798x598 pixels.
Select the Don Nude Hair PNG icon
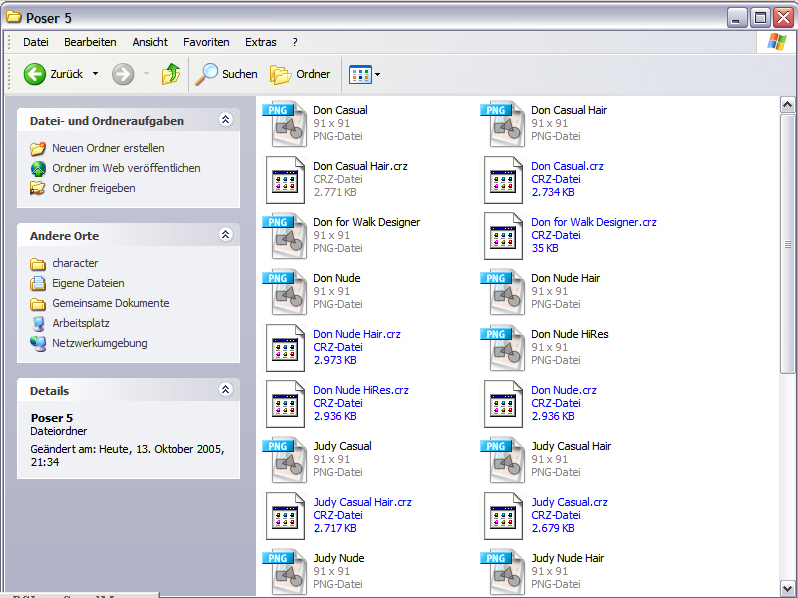click(x=503, y=292)
